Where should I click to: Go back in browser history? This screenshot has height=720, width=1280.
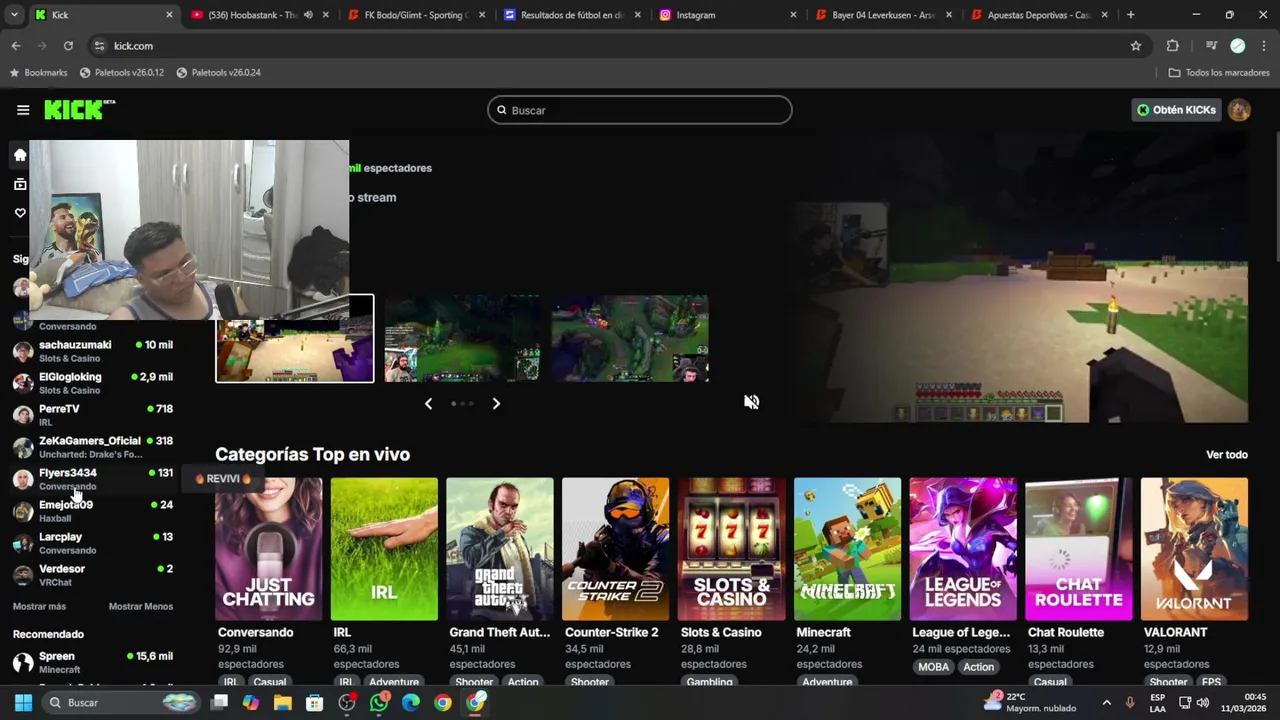(16, 46)
